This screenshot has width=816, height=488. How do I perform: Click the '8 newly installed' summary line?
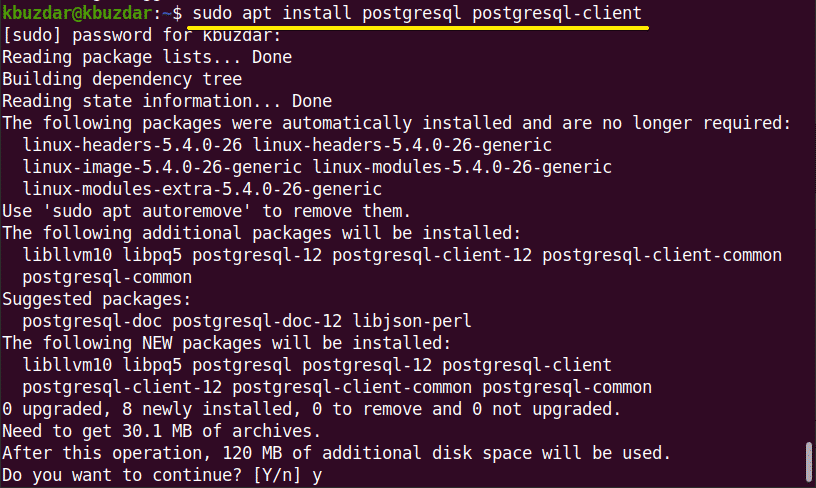coord(311,409)
